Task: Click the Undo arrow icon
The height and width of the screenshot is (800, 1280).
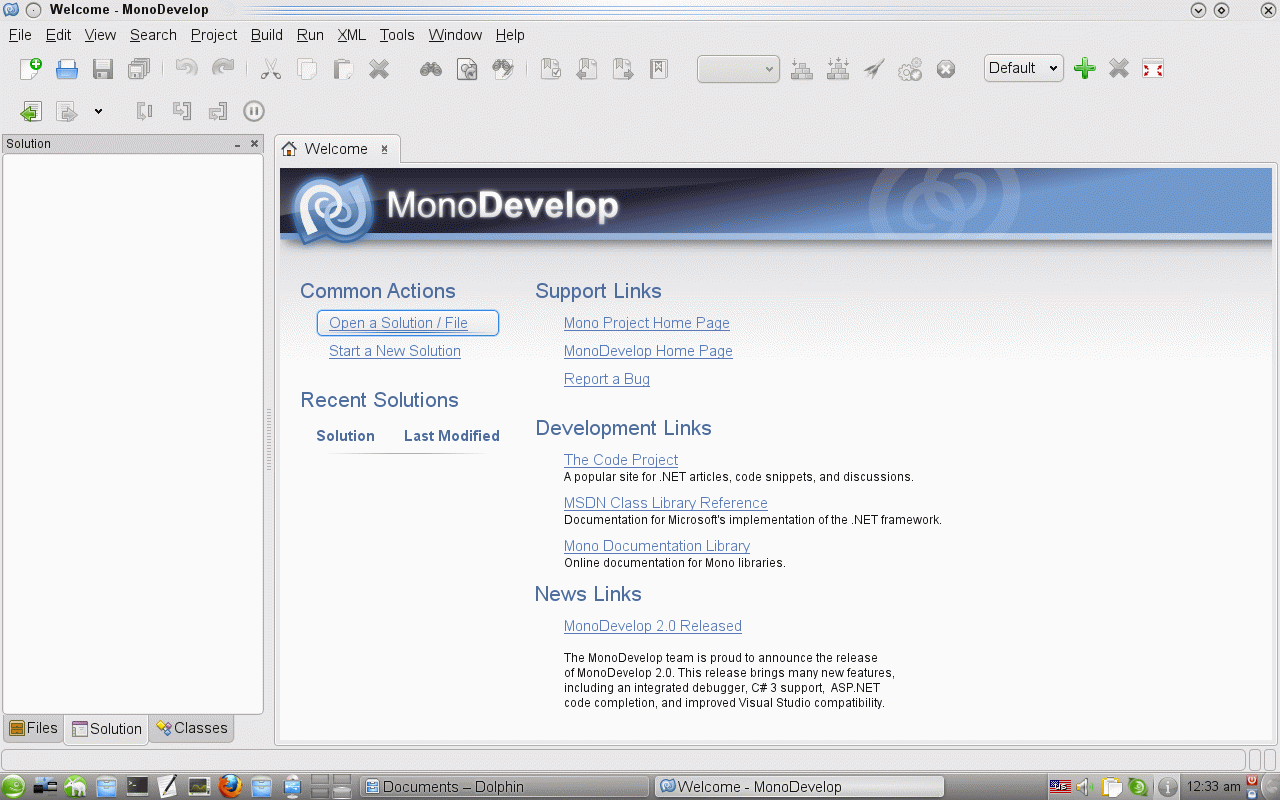Action: [187, 68]
